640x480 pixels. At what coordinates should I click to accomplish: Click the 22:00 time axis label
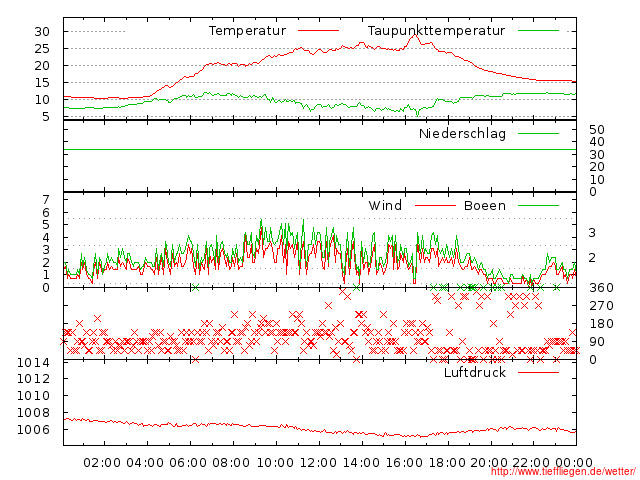coord(531,463)
